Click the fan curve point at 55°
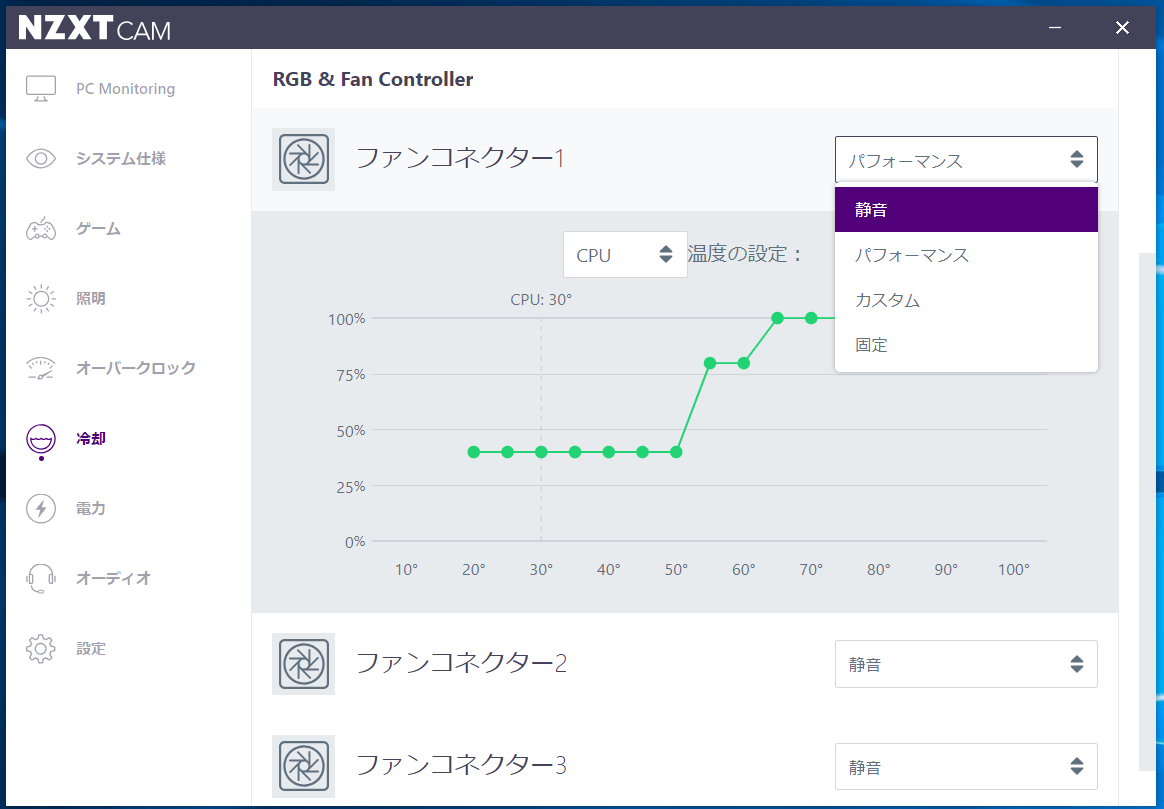Screen dimensions: 1164x809 pyautogui.click(x=710, y=363)
